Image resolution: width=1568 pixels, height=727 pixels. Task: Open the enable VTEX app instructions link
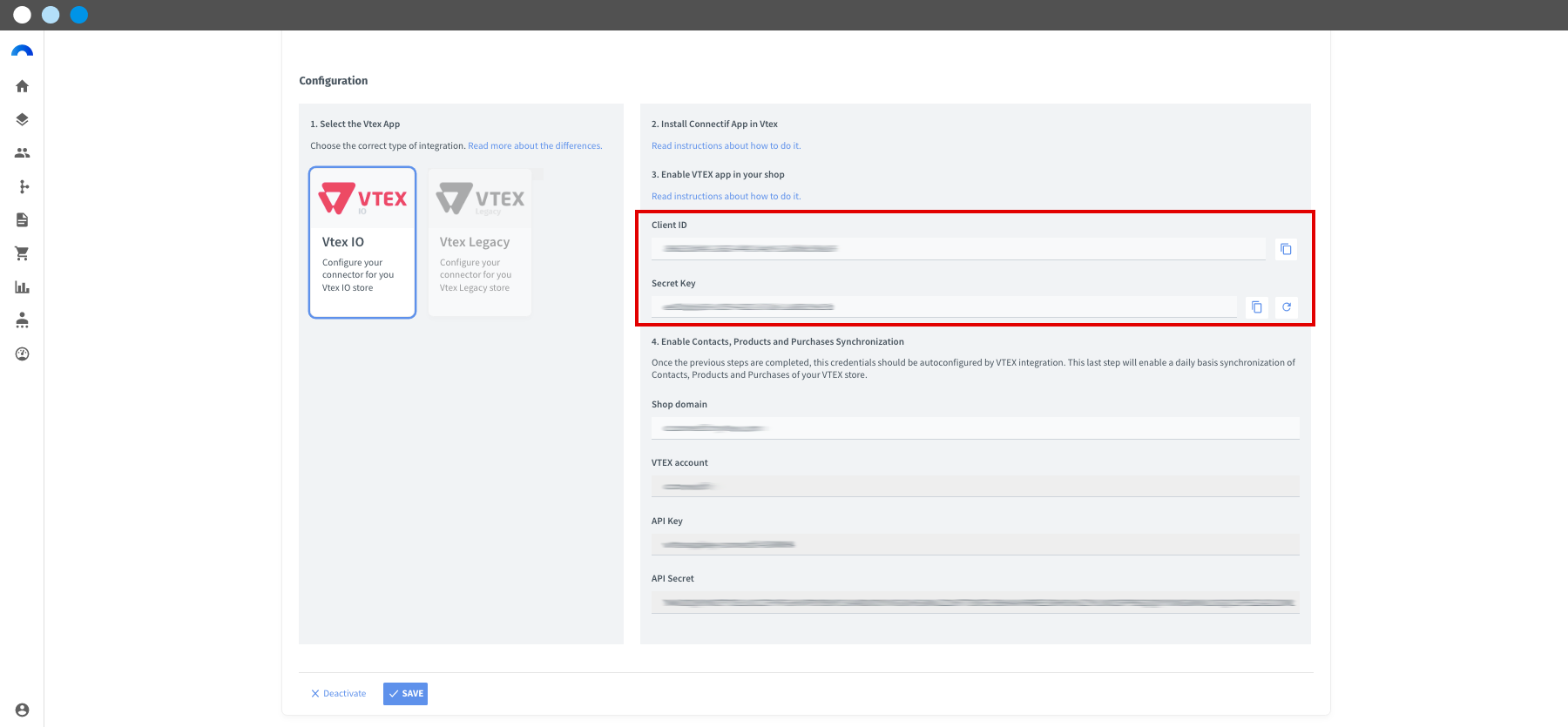727,197
